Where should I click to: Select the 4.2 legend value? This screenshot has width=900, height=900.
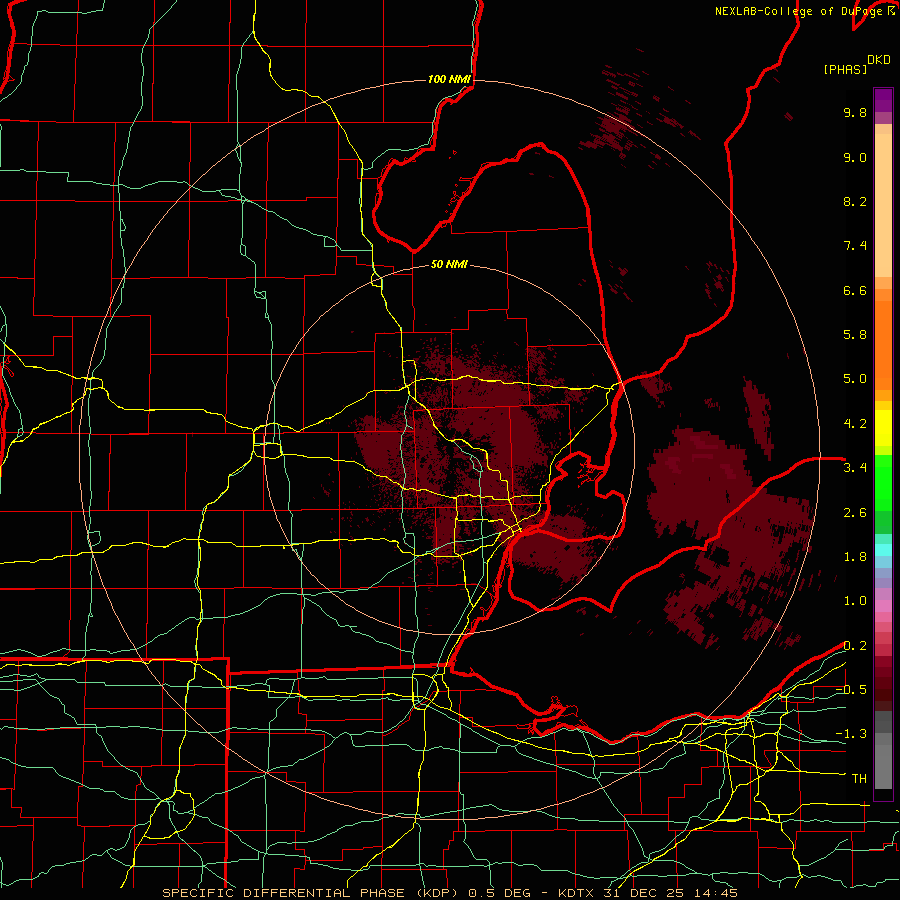(x=855, y=424)
